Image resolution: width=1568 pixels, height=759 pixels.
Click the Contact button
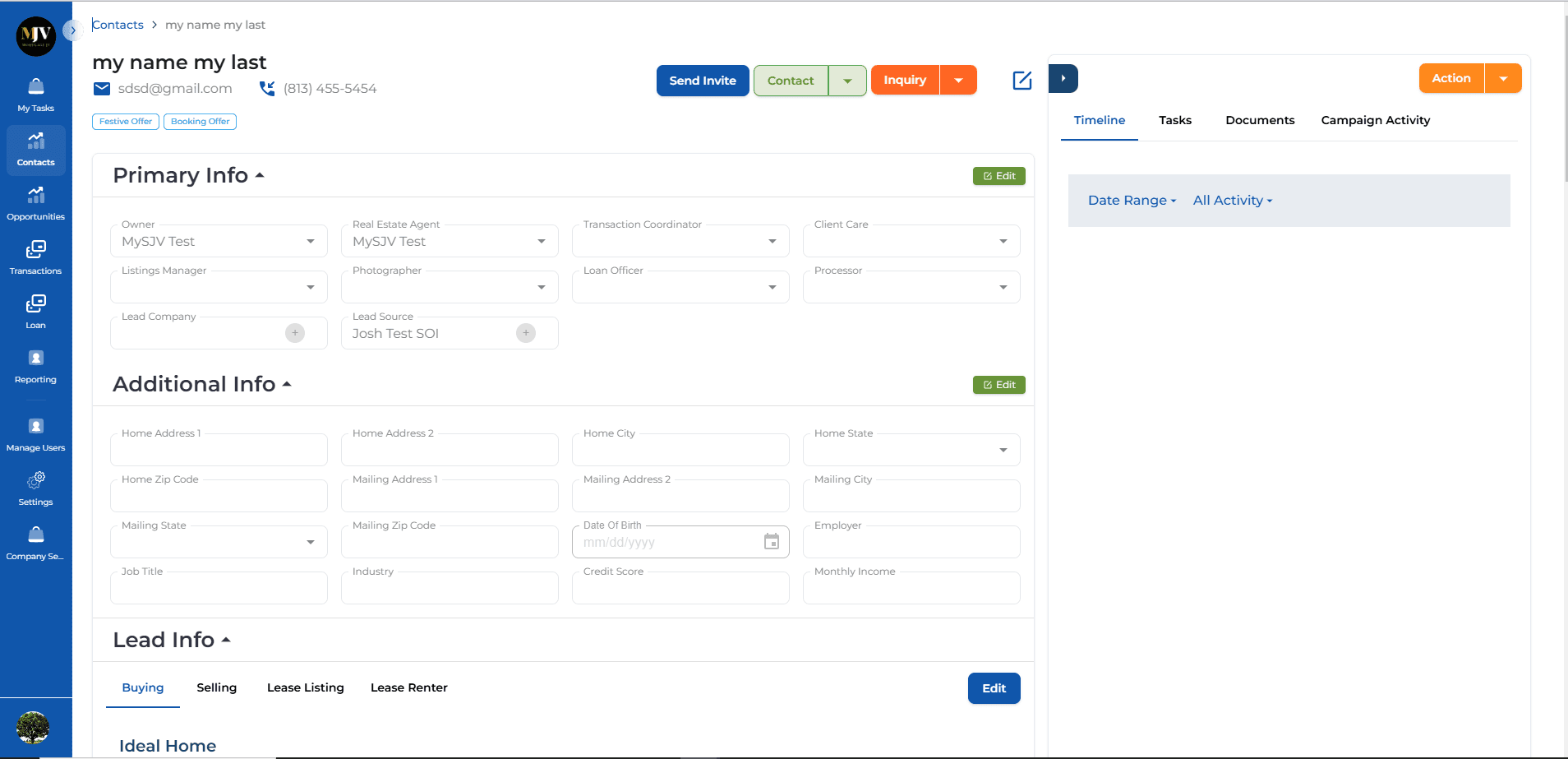[x=791, y=81]
